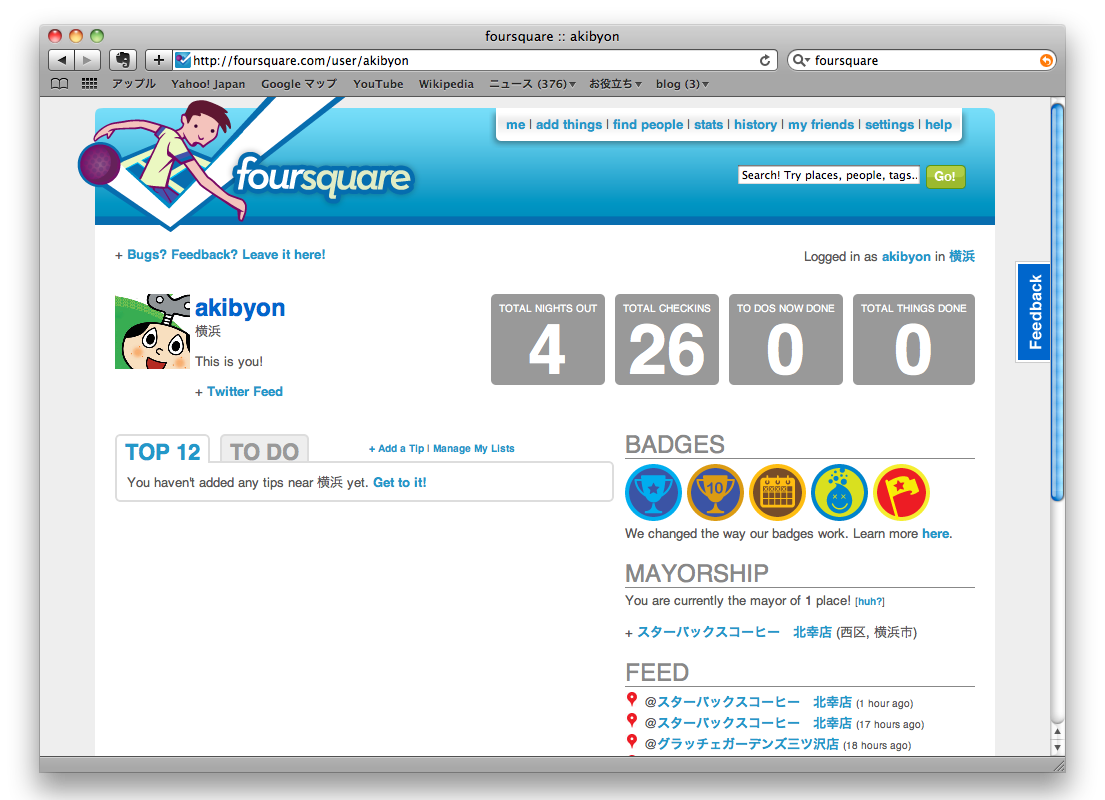This screenshot has width=1105, height=800.
Task: Click the foursquare logo in the header
Action: click(323, 176)
